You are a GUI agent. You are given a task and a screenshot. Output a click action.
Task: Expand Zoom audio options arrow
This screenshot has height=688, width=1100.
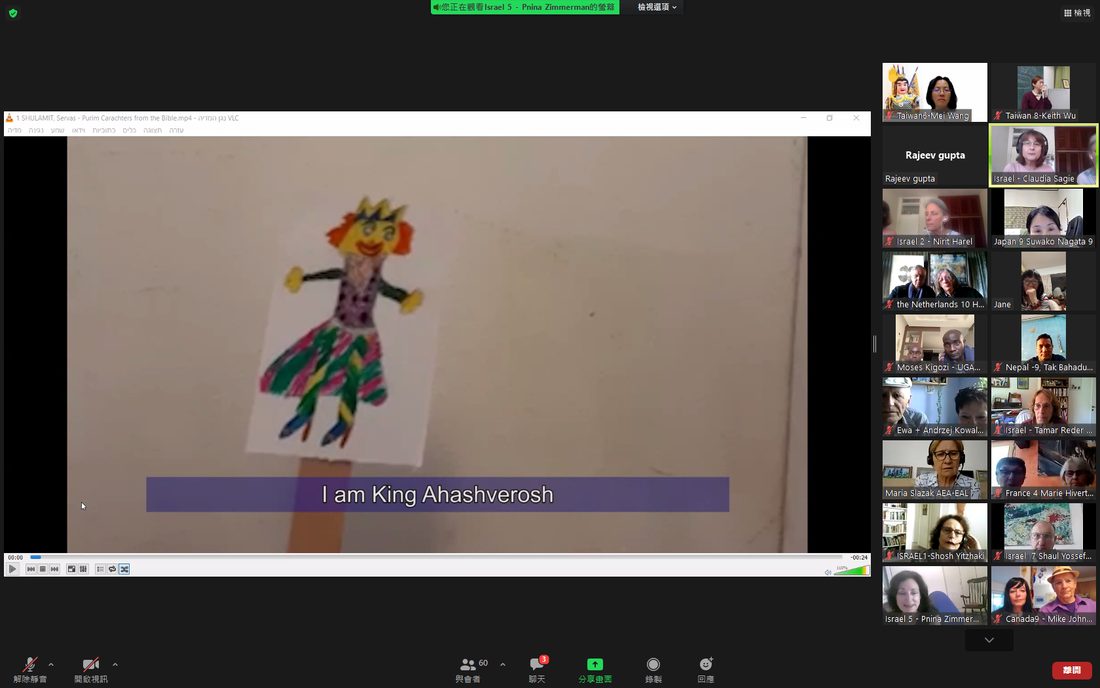[x=51, y=664]
